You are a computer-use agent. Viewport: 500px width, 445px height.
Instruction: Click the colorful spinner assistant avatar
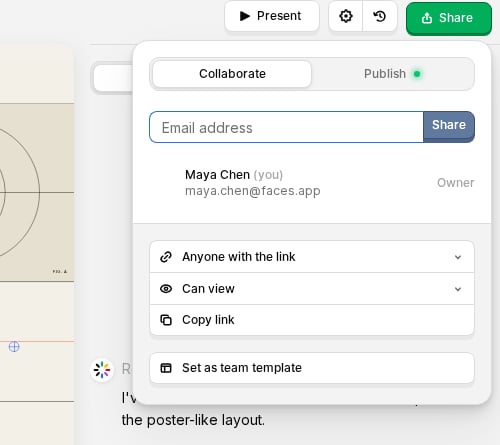click(102, 370)
